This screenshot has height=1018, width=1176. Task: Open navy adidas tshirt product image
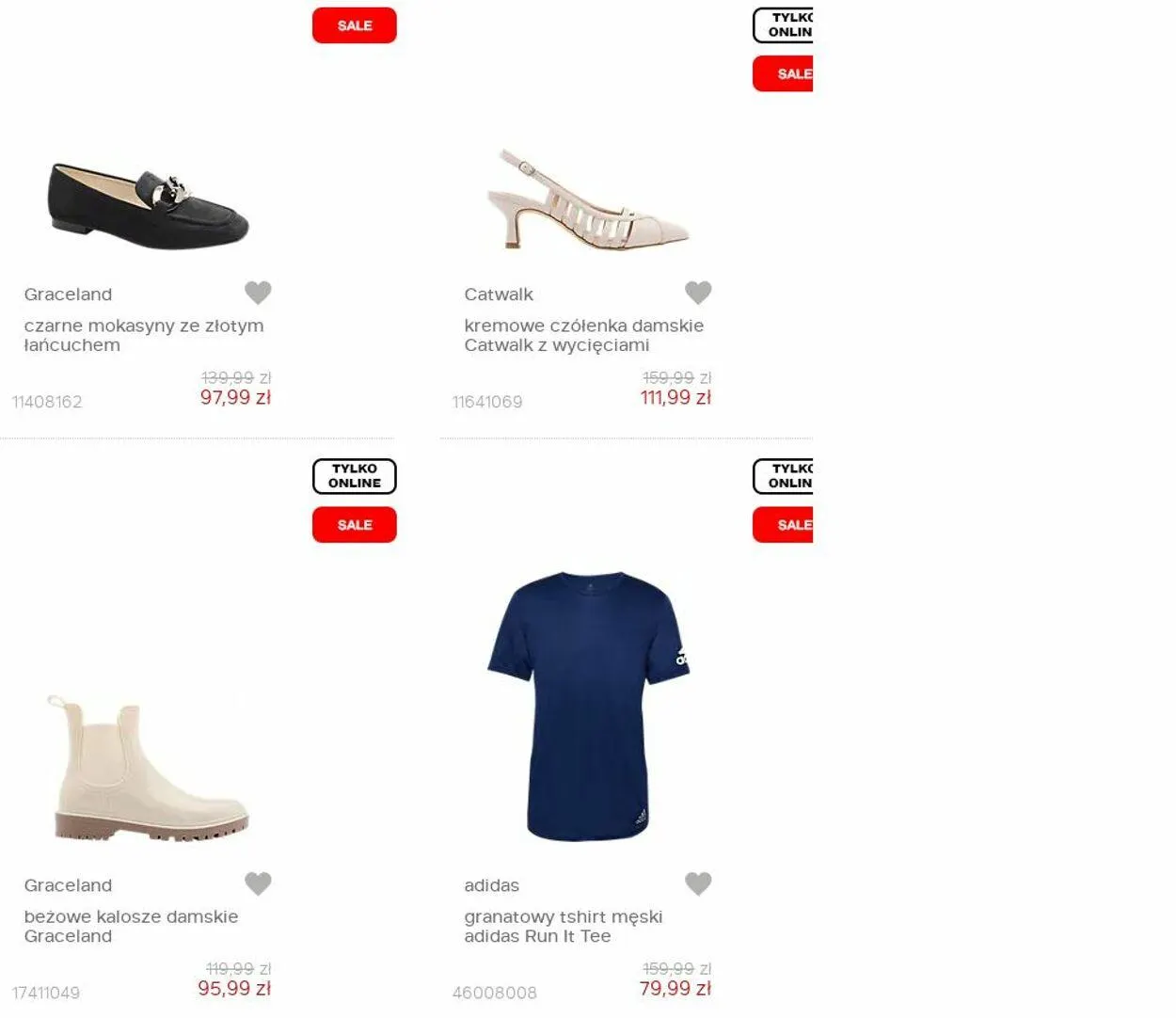(588, 706)
